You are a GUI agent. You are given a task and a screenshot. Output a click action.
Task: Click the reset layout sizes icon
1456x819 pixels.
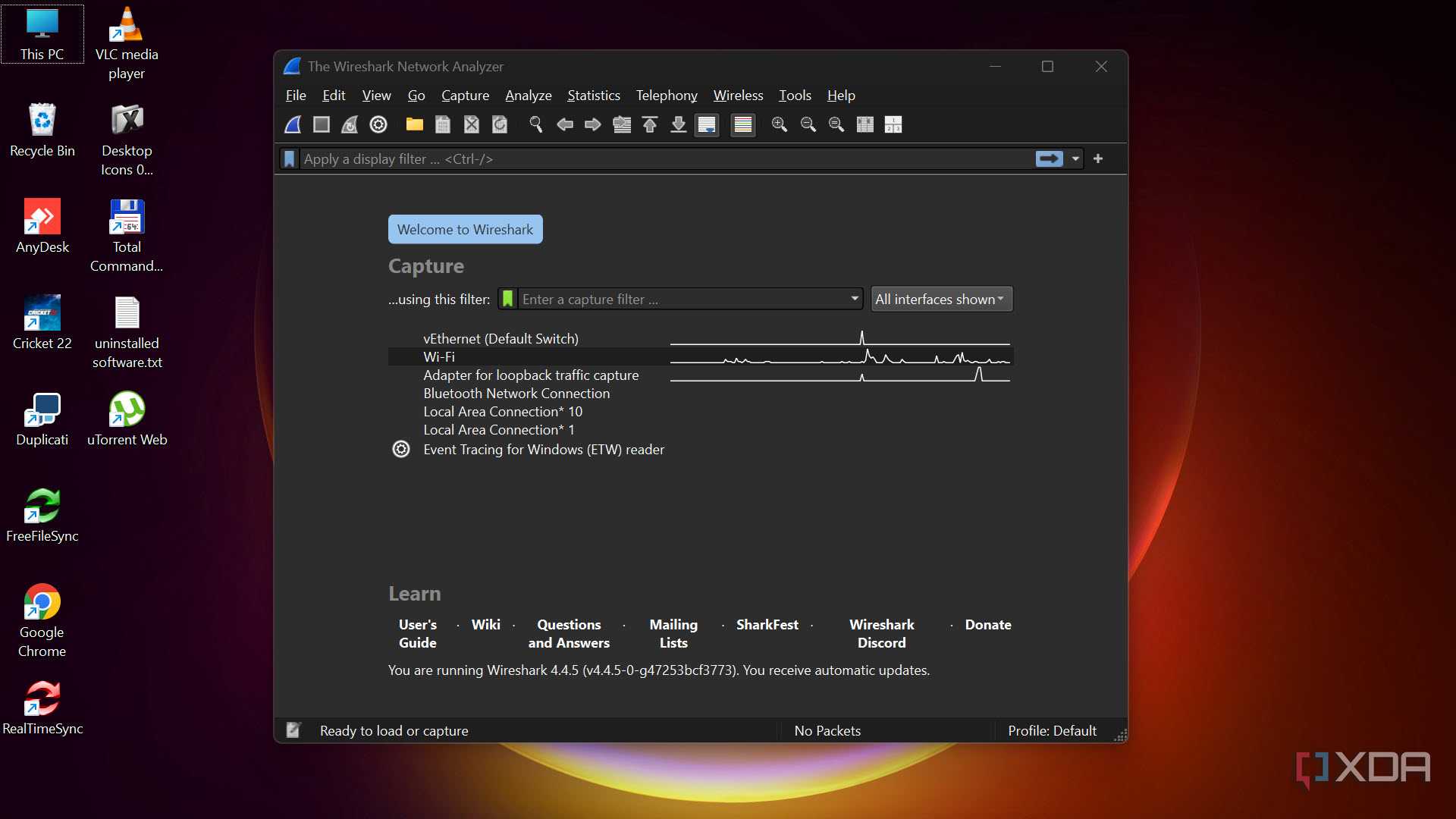click(x=893, y=124)
